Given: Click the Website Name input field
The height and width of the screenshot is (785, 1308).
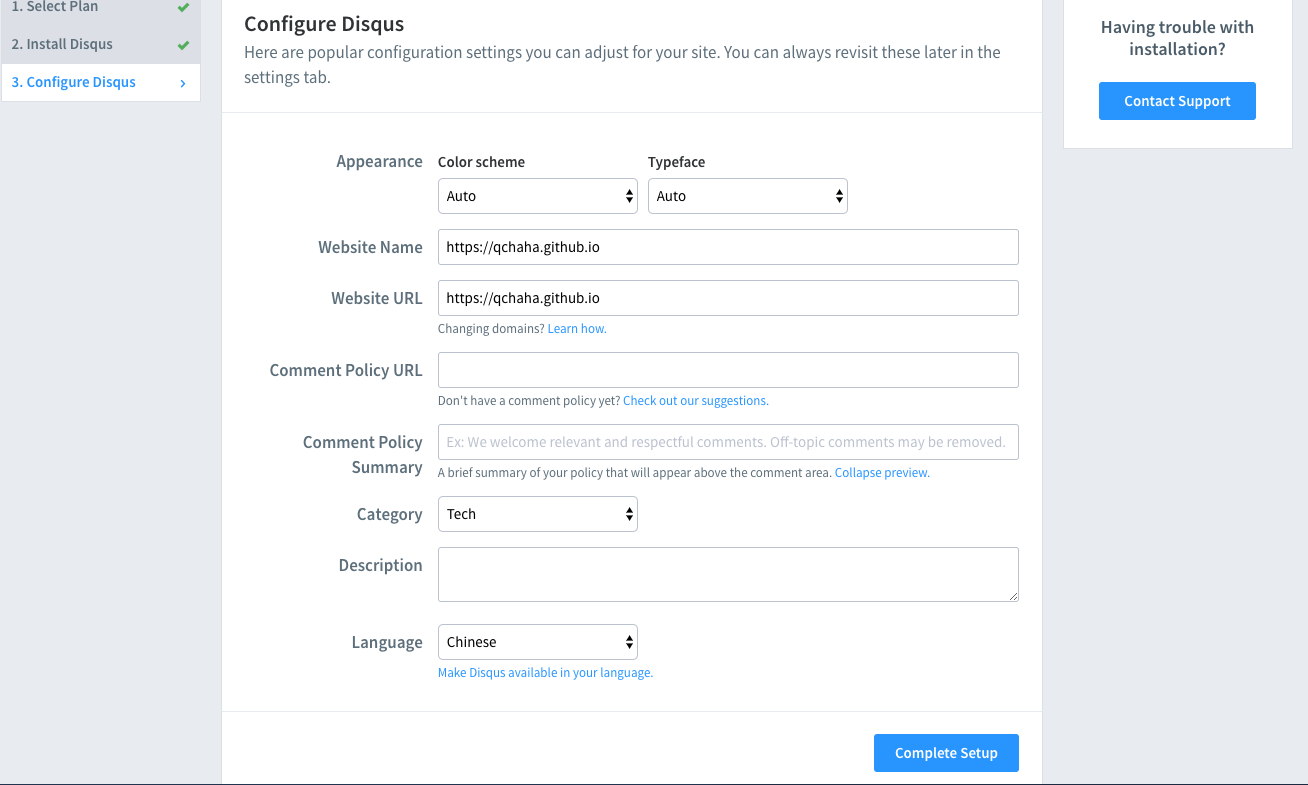Looking at the screenshot, I should 728,247.
